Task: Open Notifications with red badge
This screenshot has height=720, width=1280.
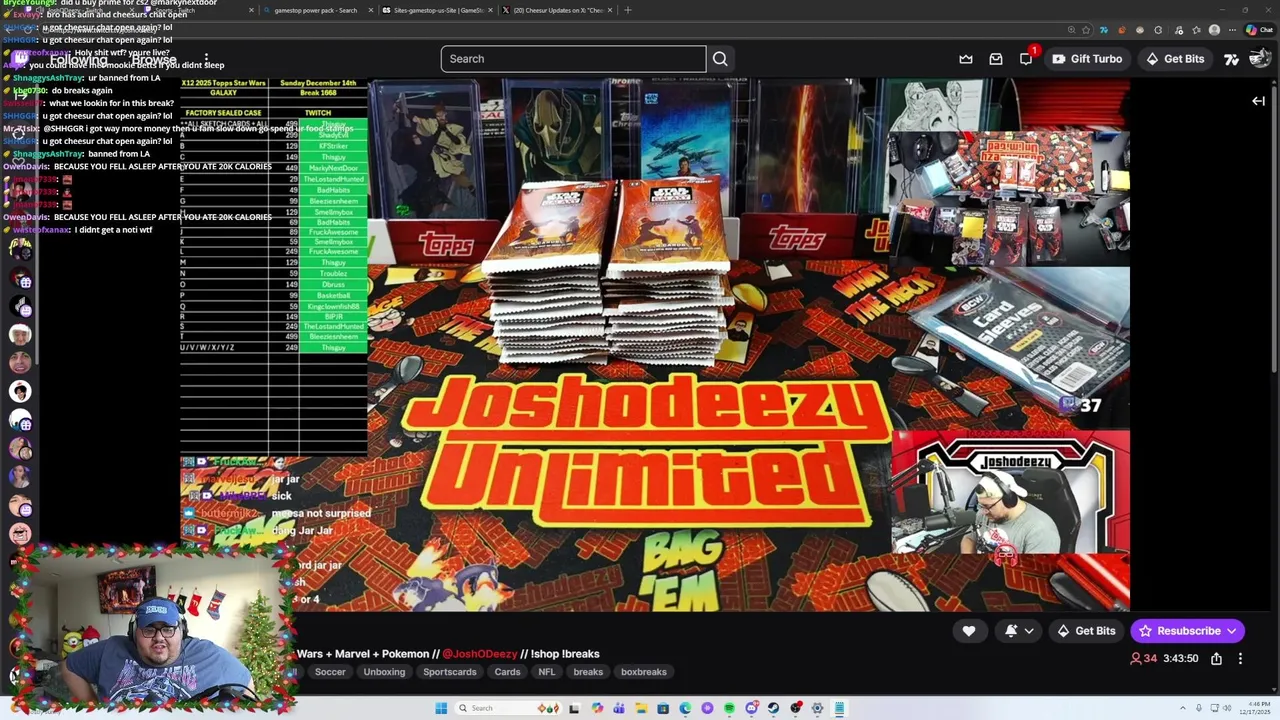Action: (1027, 58)
